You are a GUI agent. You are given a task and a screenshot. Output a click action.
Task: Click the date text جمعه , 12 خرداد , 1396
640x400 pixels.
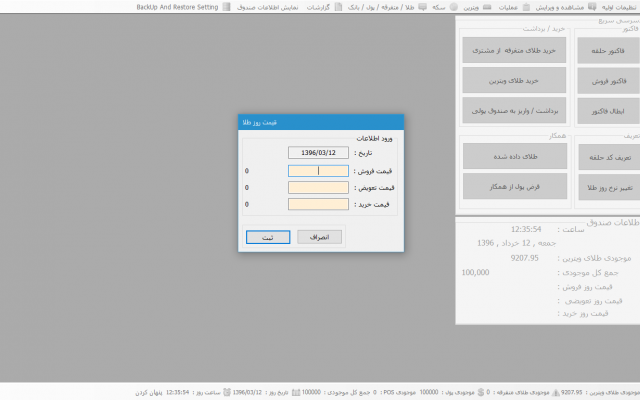[516, 243]
